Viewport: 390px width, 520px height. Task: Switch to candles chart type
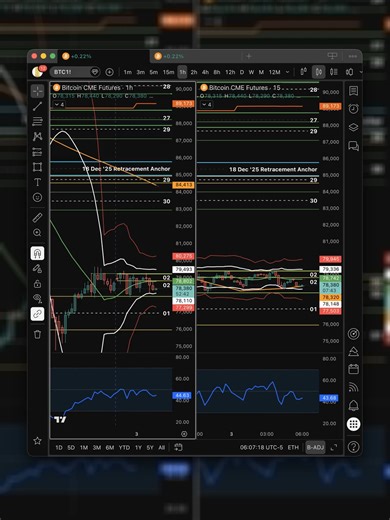pyautogui.click(x=319, y=72)
